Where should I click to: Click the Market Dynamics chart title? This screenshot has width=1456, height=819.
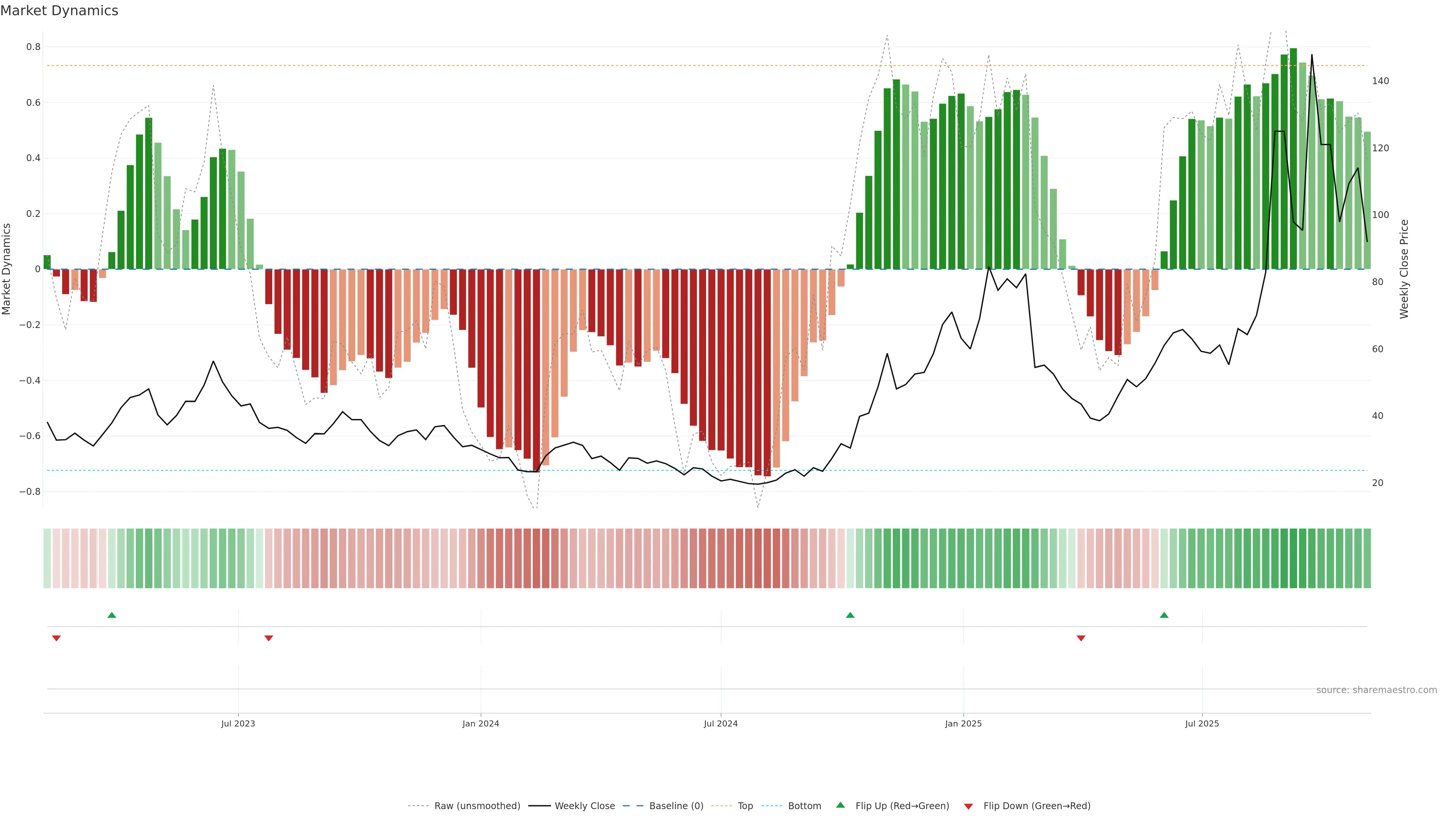(x=60, y=11)
